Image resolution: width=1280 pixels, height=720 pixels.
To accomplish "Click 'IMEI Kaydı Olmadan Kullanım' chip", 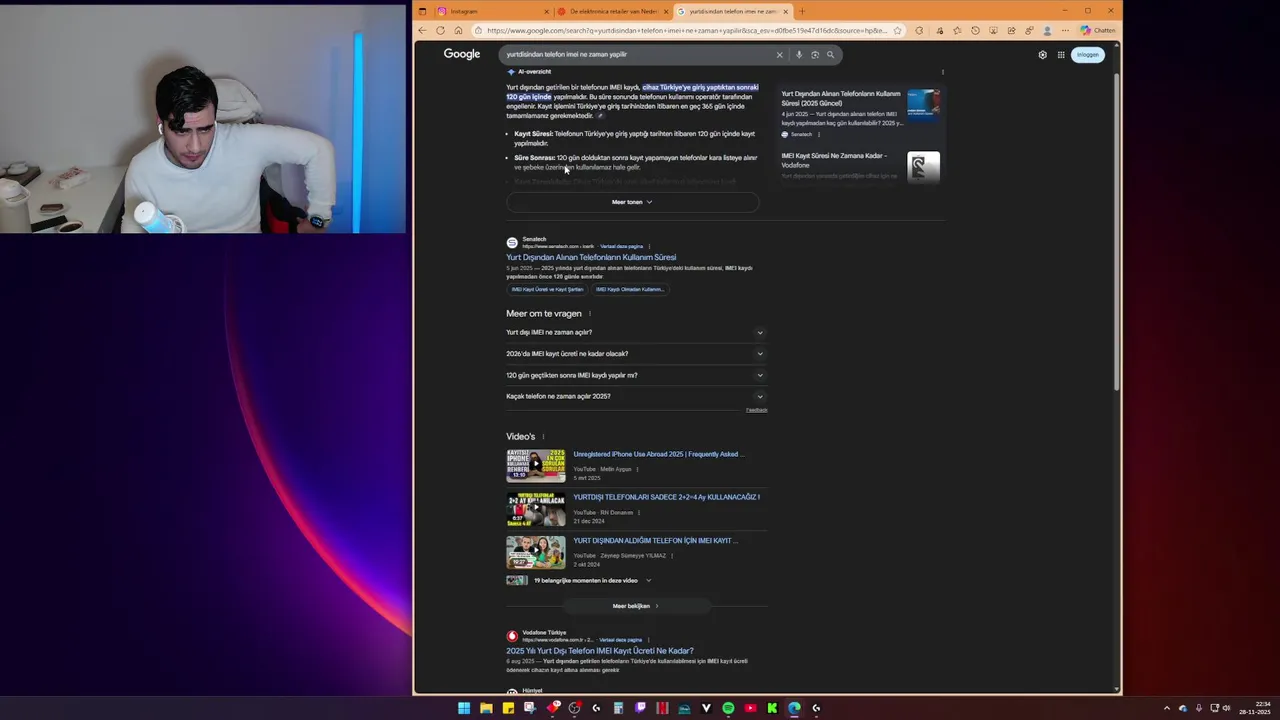I will coord(629,289).
